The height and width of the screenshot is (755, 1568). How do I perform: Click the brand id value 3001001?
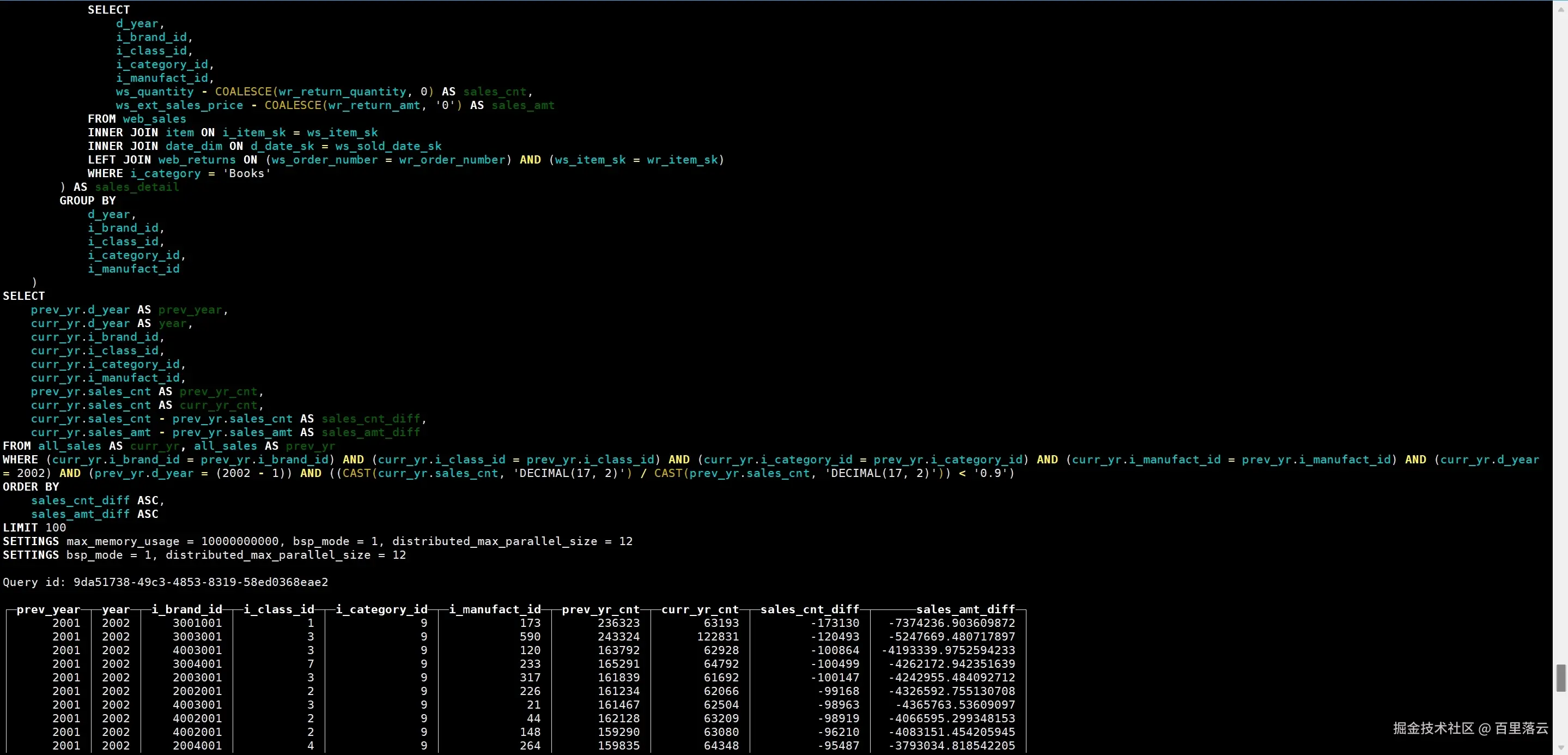(197, 623)
